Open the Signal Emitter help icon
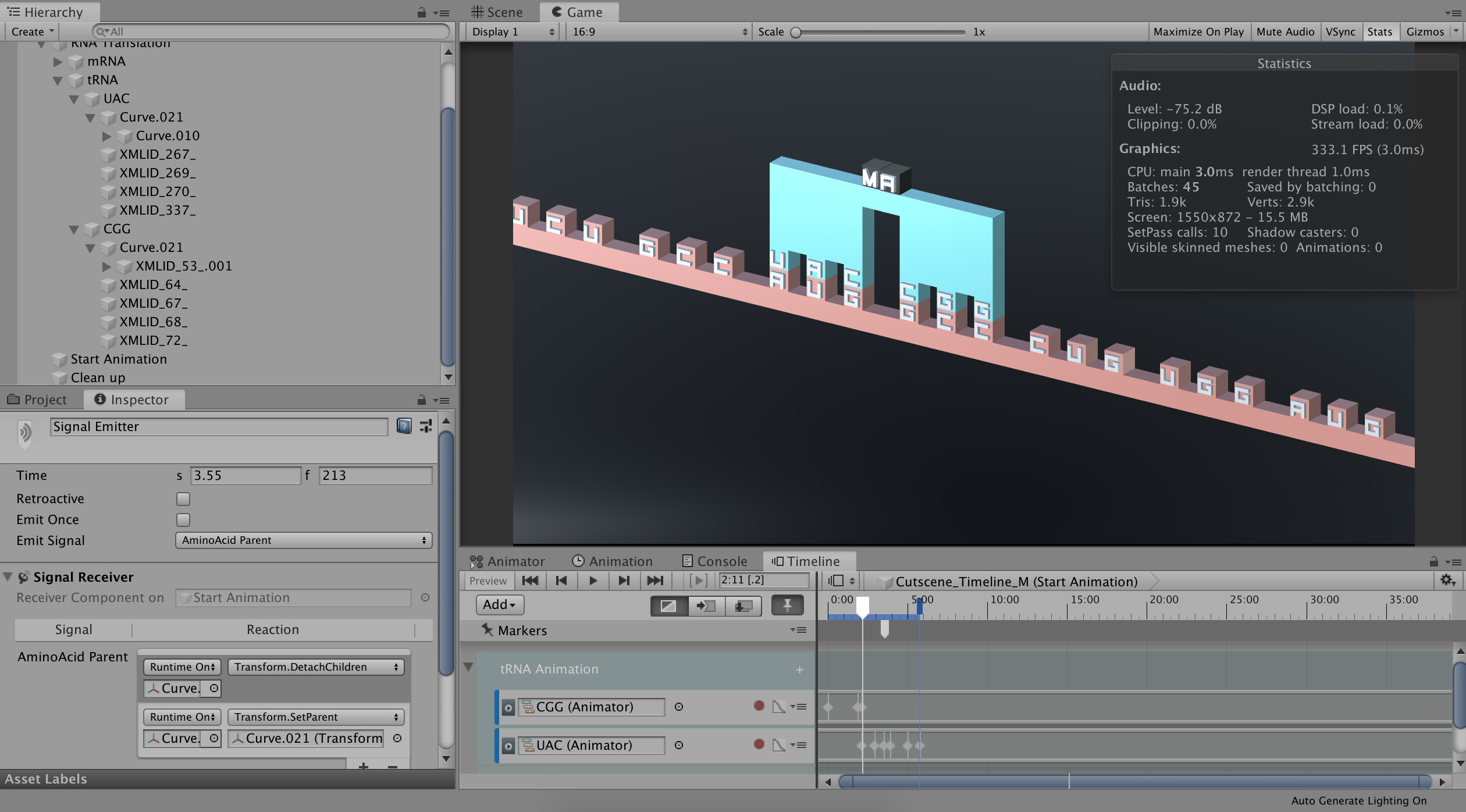Screen dimensions: 1466x812 pos(404,426)
